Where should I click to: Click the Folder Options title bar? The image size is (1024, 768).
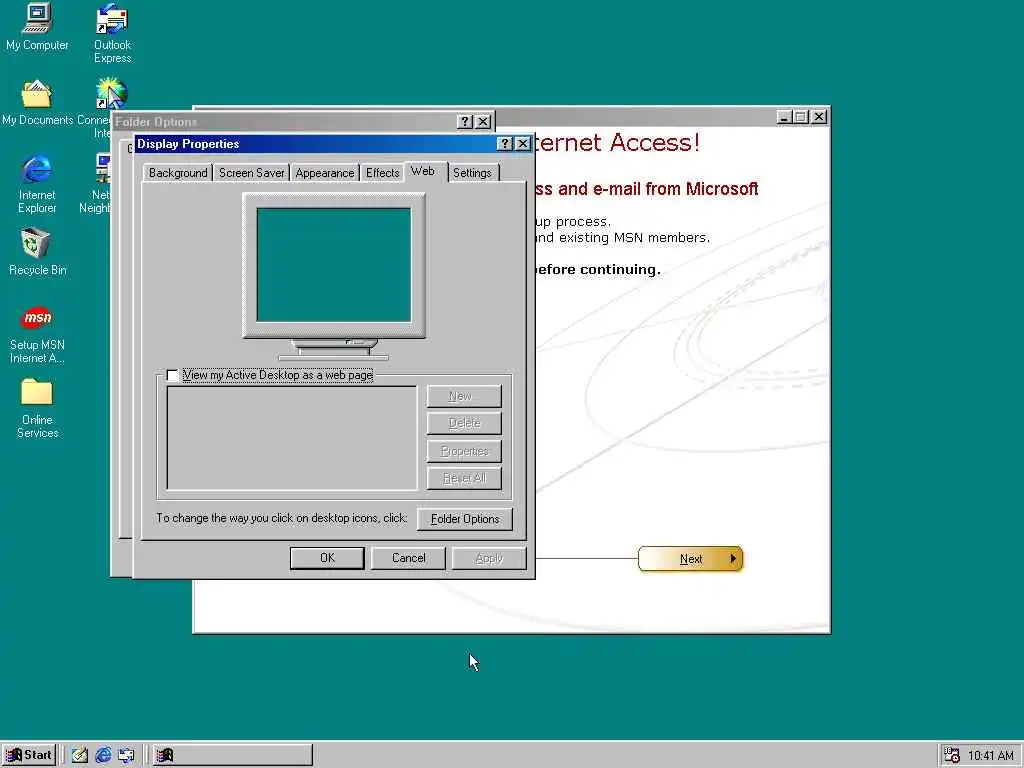click(303, 121)
